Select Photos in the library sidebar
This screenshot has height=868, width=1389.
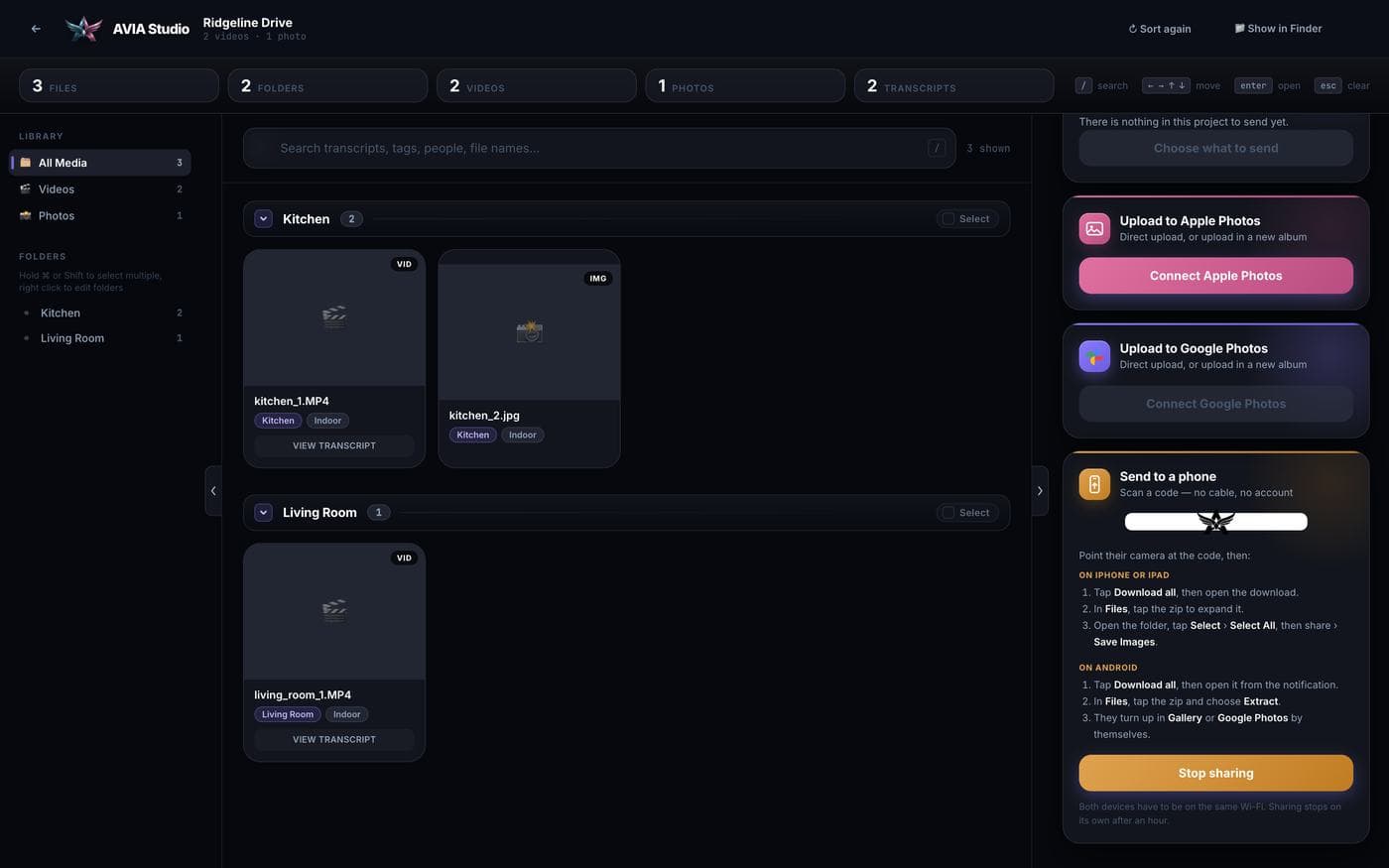tap(100, 215)
